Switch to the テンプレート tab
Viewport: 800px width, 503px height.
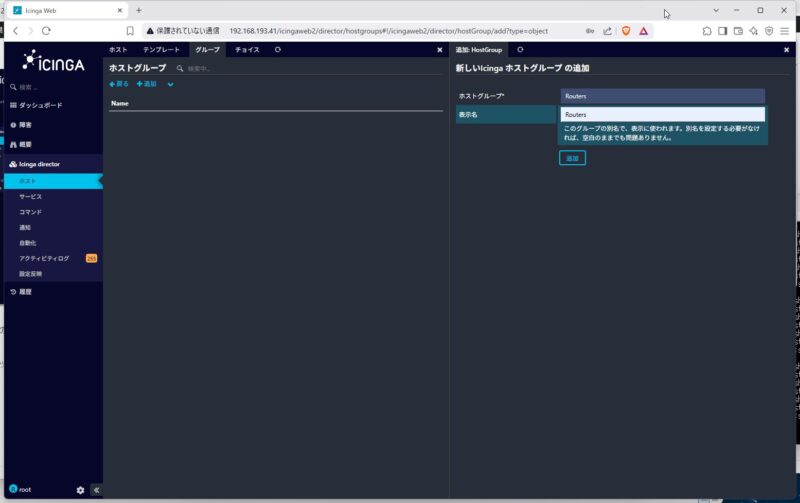161,49
